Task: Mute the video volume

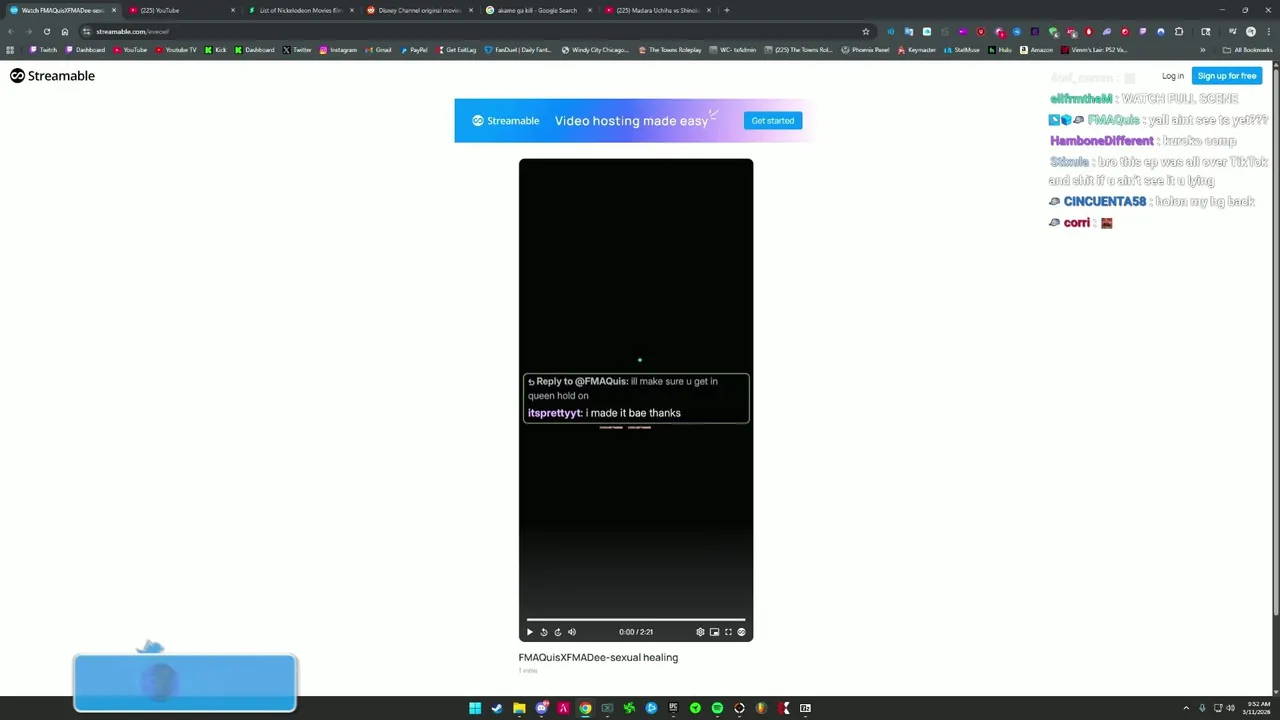Action: click(x=572, y=632)
